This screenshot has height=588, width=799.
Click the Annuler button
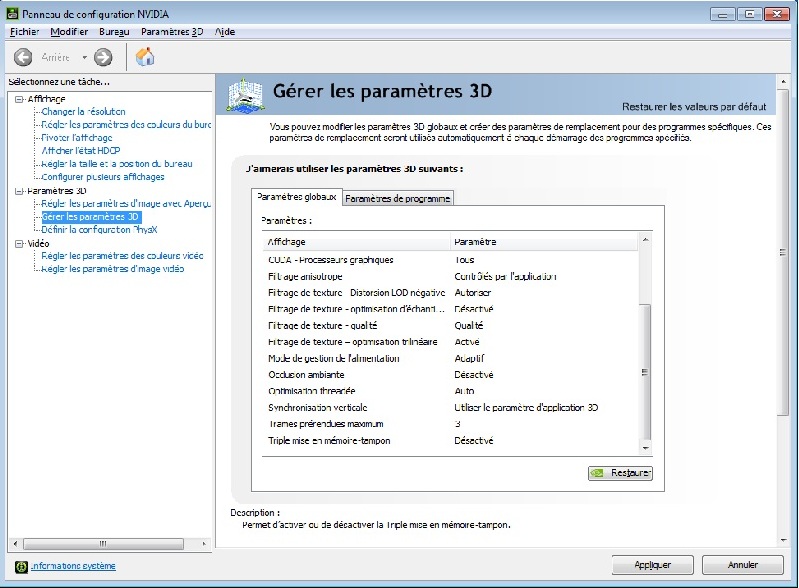point(742,565)
